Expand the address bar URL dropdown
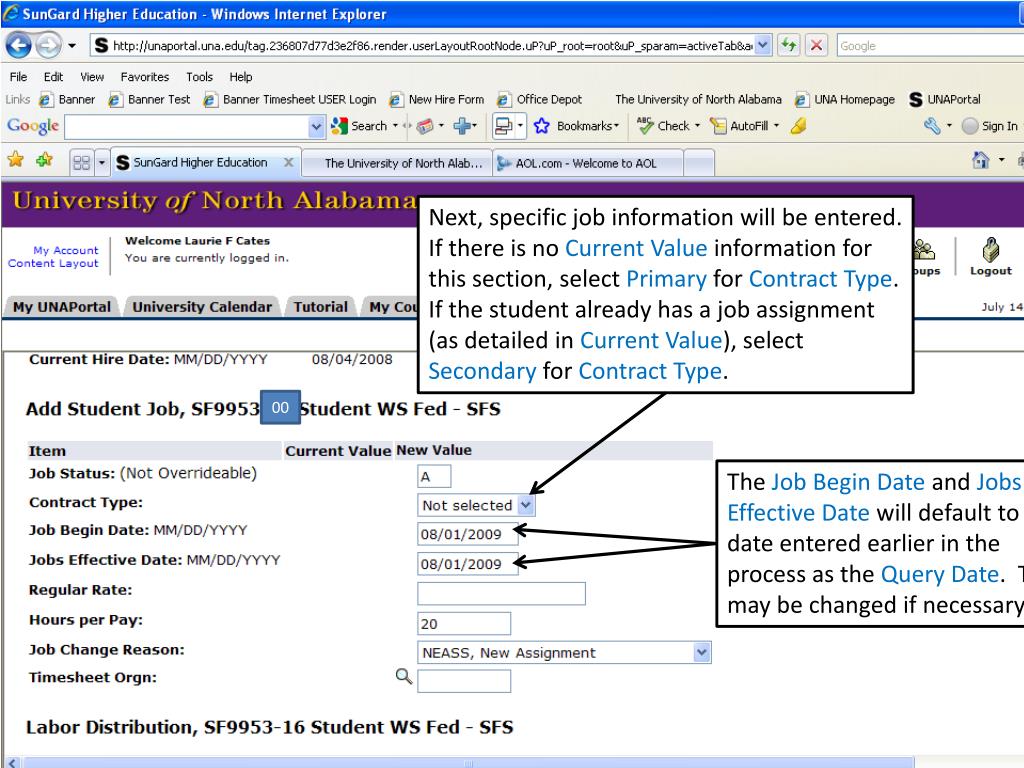 [763, 45]
